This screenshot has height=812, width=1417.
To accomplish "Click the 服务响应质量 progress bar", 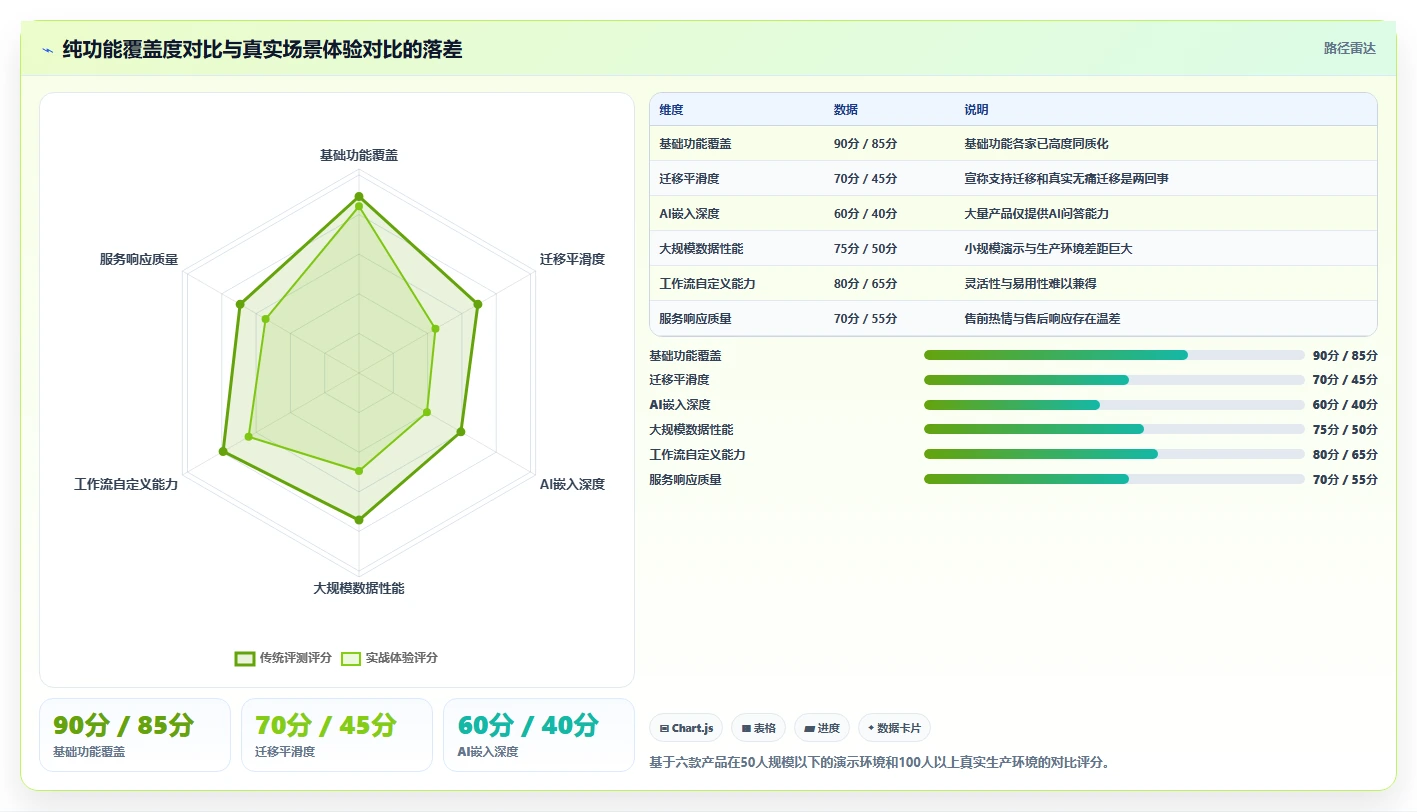I will click(1114, 479).
